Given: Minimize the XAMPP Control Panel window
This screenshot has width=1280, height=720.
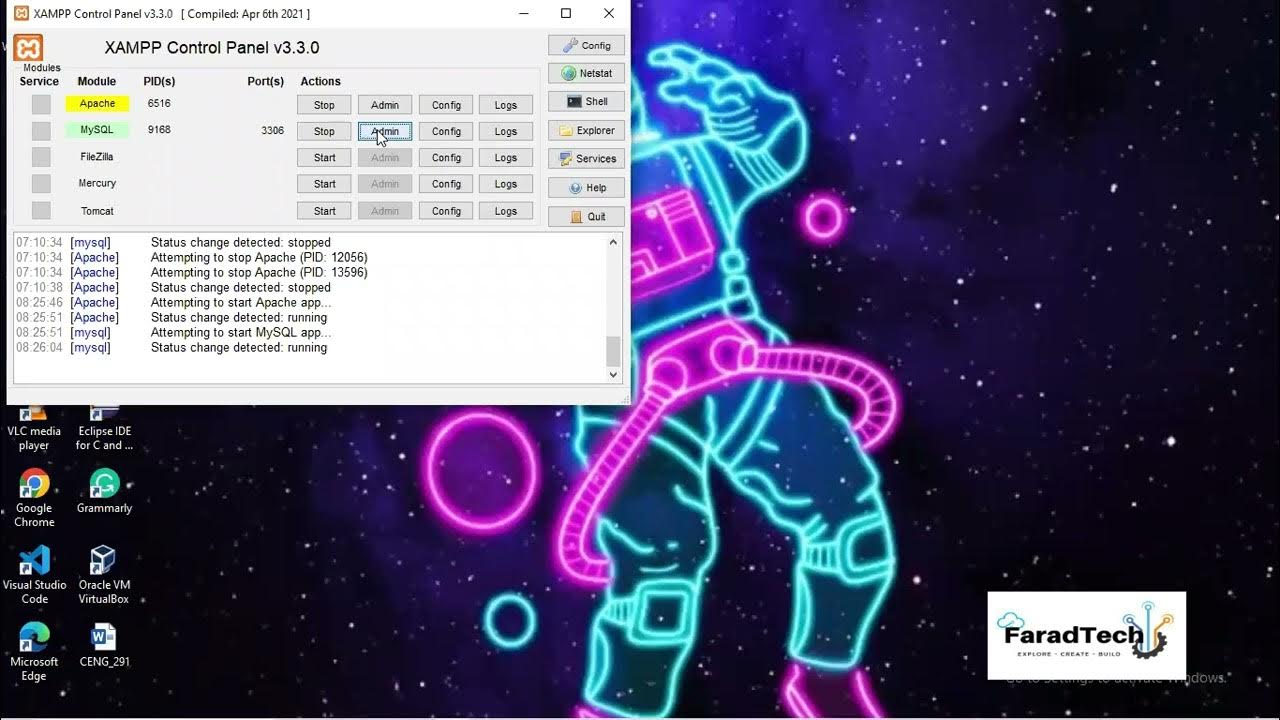Looking at the screenshot, I should pyautogui.click(x=523, y=13).
